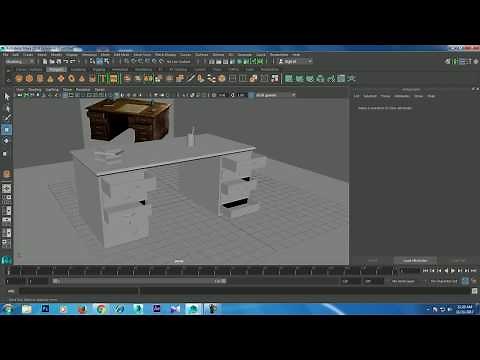The image size is (480, 360).
Task: Click the Open Scene icon
Action: 52,61
